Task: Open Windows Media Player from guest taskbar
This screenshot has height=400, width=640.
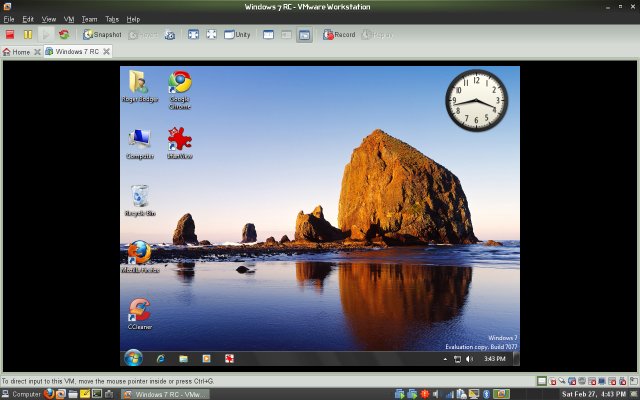Action: (x=207, y=359)
